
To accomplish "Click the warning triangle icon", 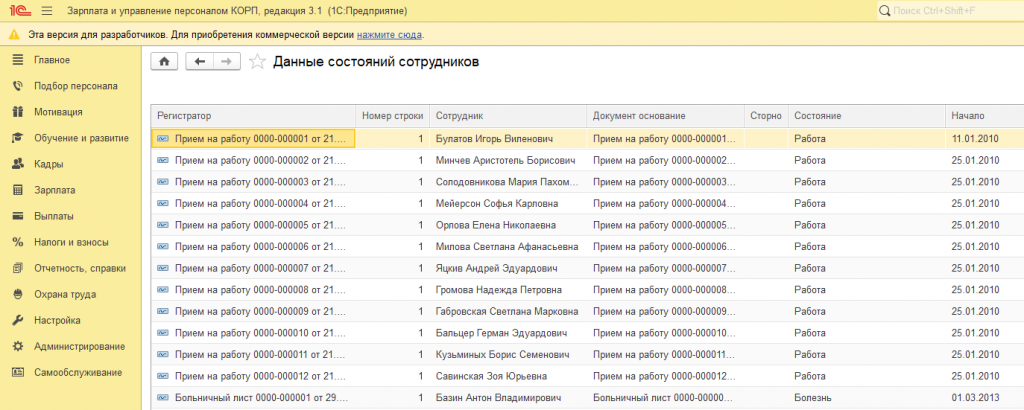I will tap(14, 34).
